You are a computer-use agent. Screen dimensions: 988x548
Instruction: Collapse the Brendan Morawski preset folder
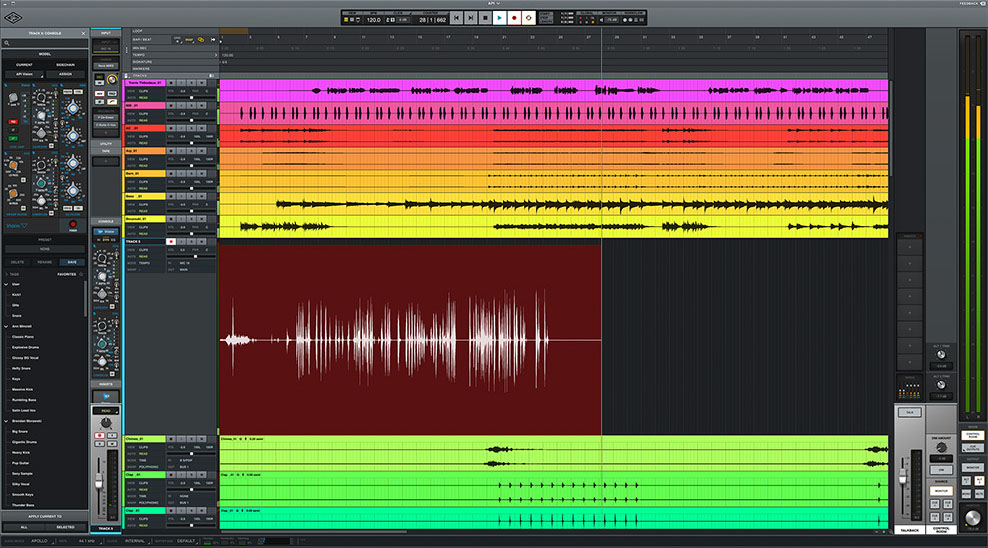6,421
